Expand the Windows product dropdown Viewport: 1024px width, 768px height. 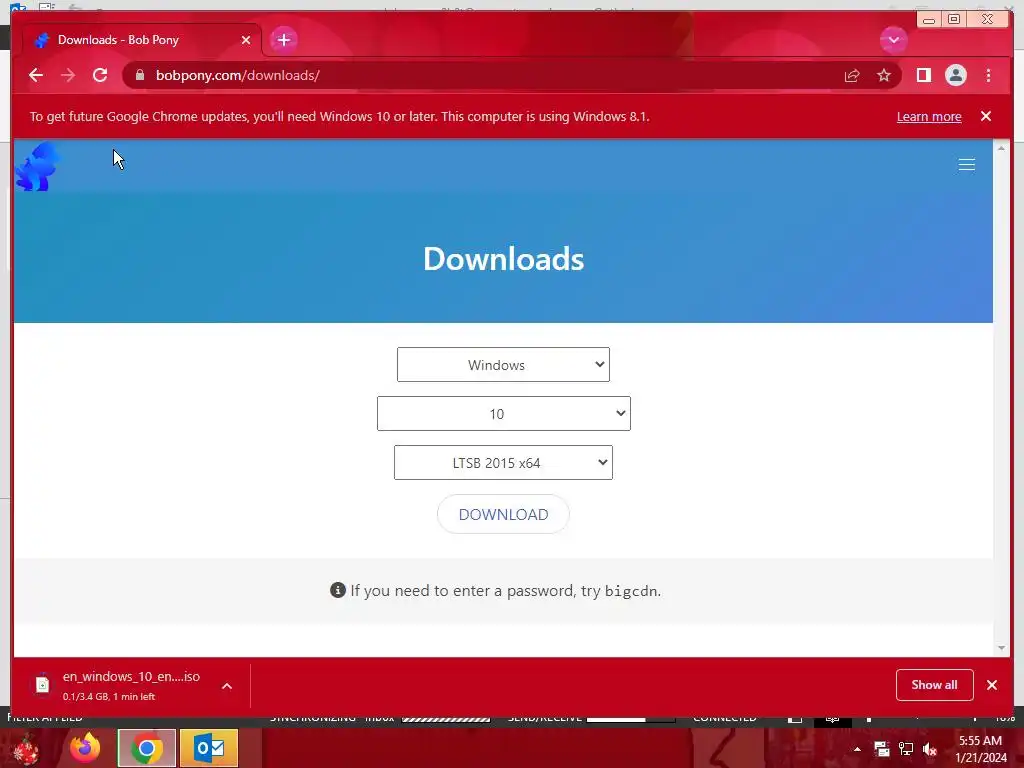coord(503,364)
